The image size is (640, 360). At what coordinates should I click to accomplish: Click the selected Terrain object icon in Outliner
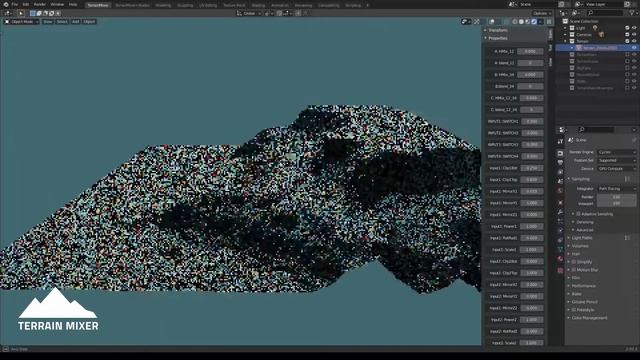click(579, 48)
